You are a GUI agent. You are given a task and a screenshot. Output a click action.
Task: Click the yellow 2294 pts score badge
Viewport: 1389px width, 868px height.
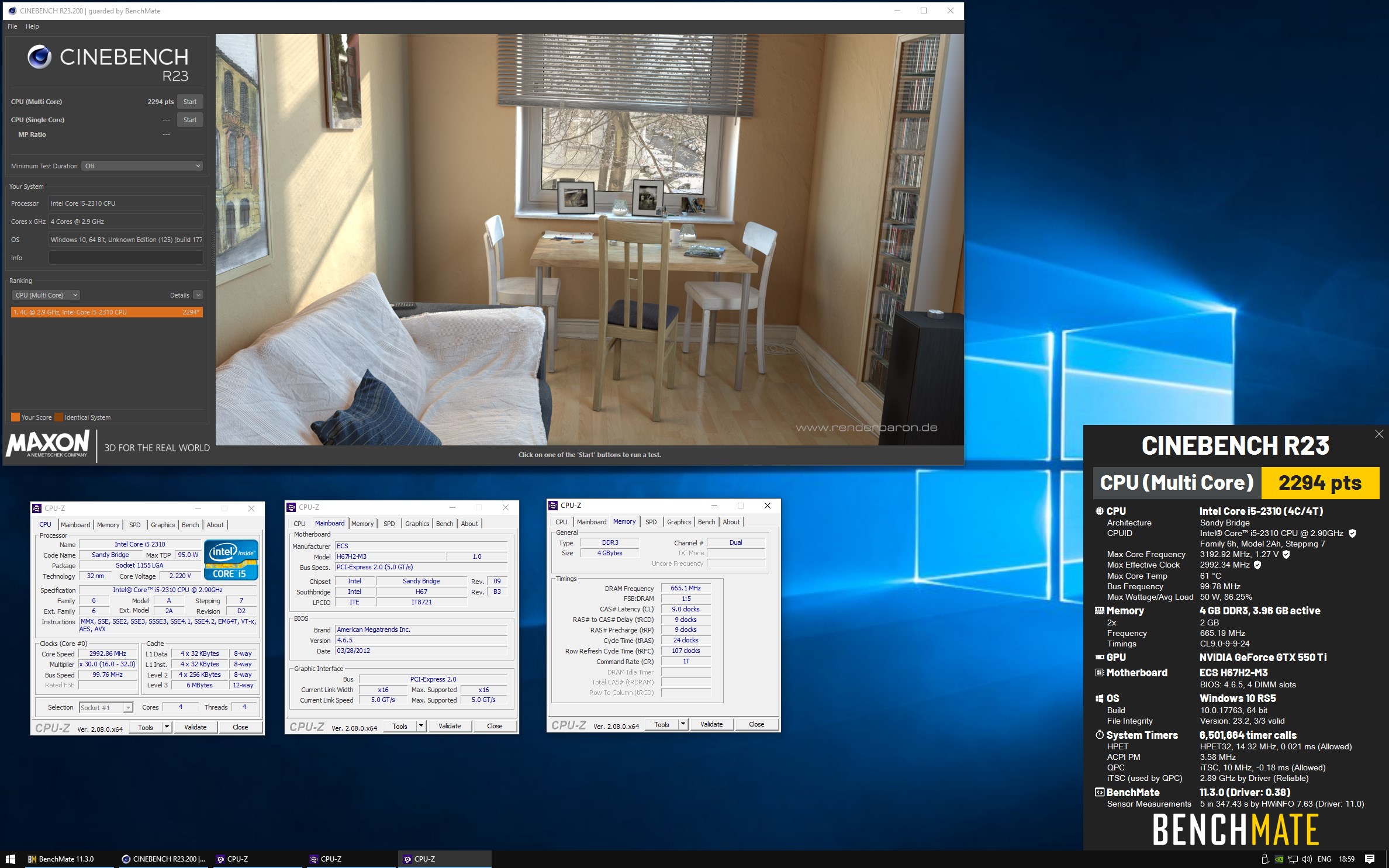(1321, 483)
